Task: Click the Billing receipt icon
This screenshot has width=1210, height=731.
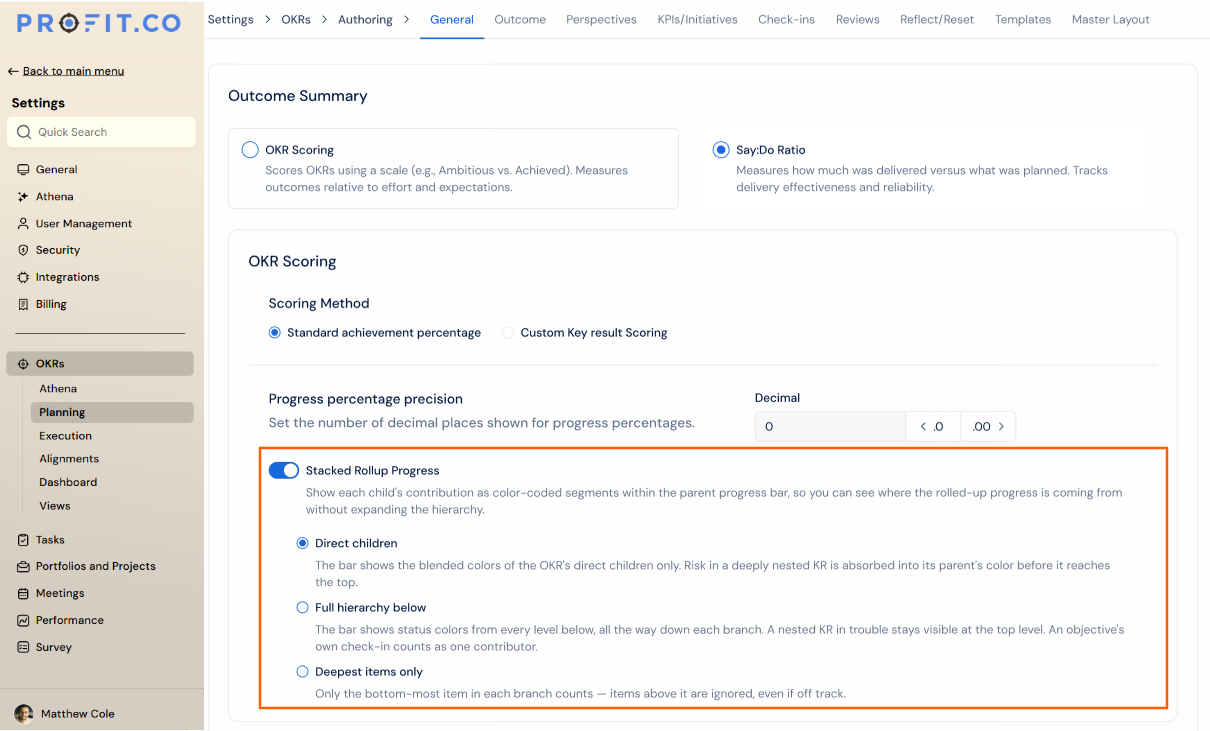Action: (x=23, y=304)
